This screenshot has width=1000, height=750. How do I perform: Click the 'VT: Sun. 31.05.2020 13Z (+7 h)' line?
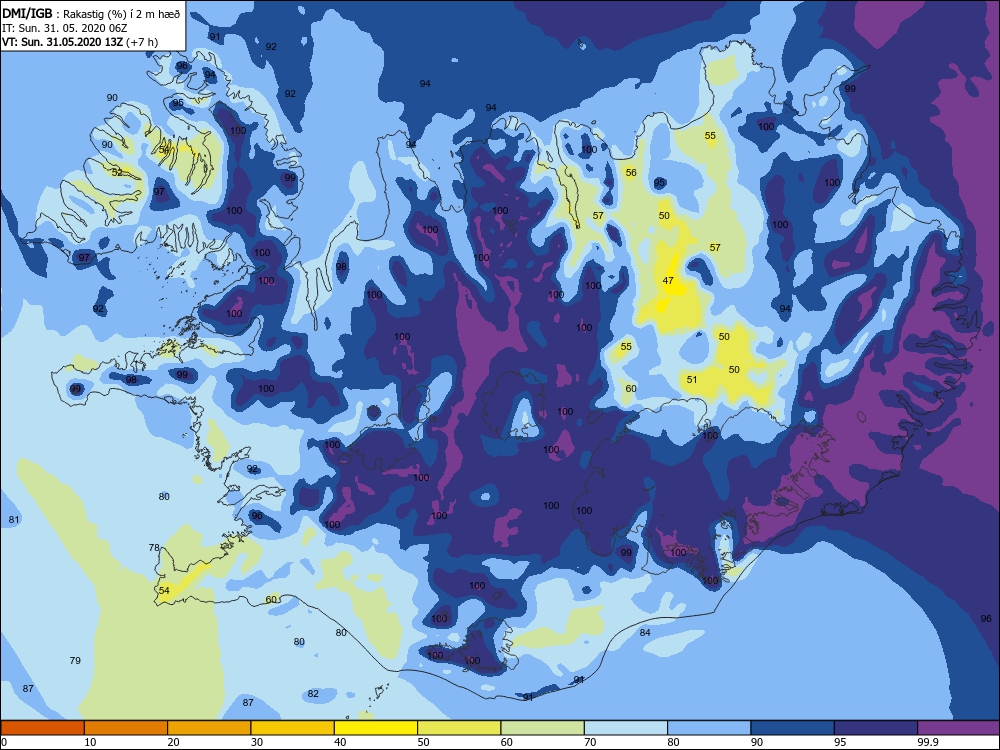80,42
